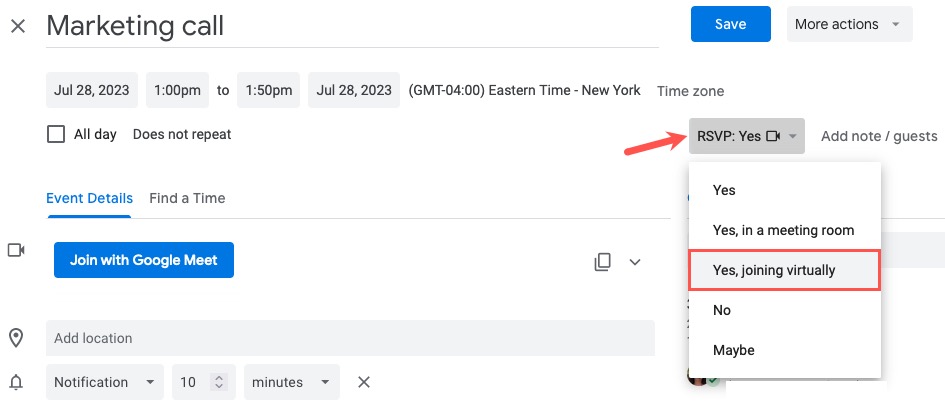Switch to the Find a Time tab

coord(187,198)
